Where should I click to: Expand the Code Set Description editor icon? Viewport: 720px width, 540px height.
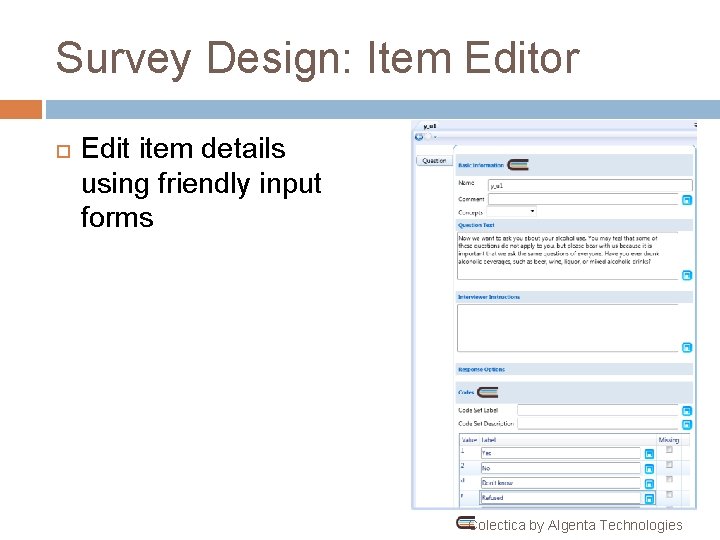click(x=686, y=424)
